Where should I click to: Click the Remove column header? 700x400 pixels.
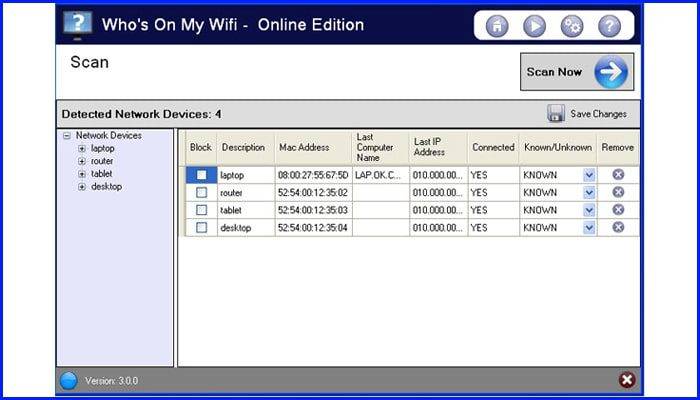tap(618, 147)
